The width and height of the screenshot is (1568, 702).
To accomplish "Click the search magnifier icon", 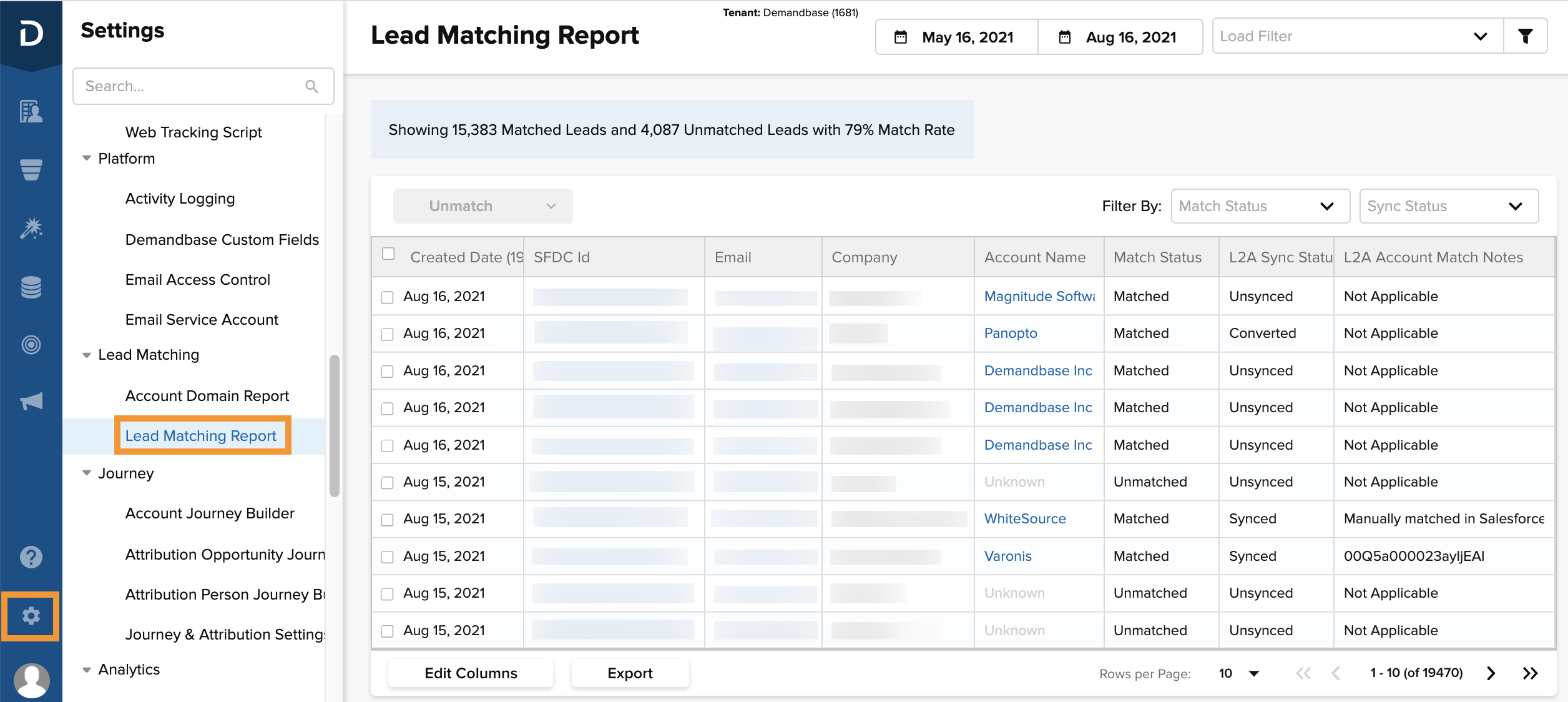I will coord(312,86).
